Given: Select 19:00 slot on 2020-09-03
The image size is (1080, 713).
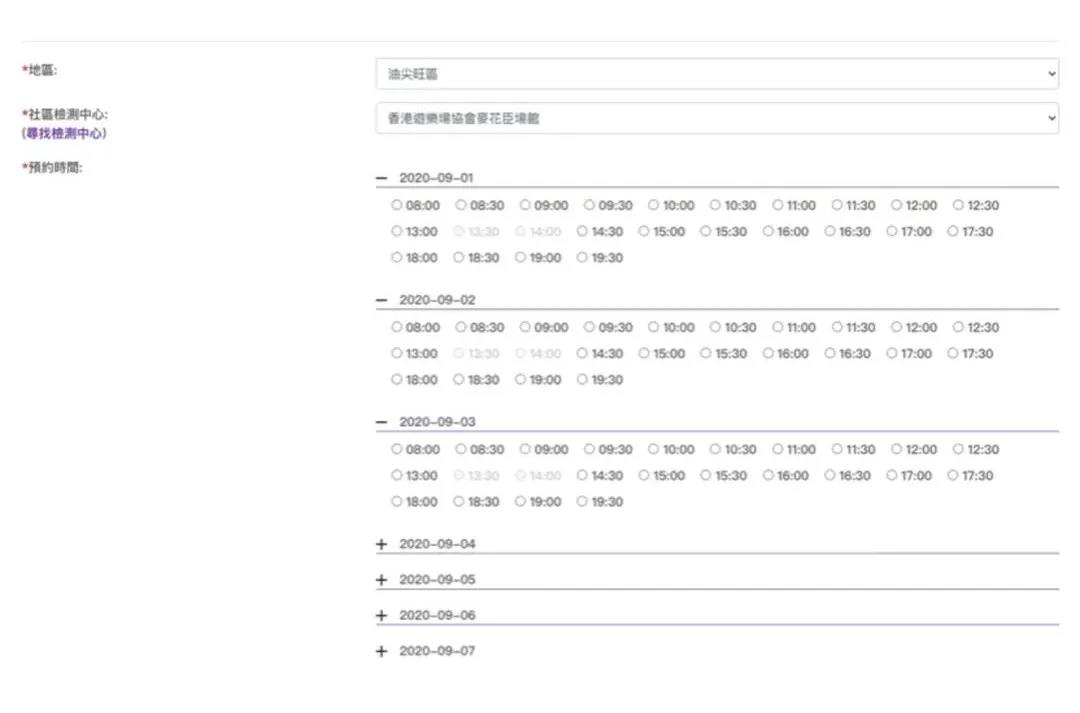Looking at the screenshot, I should click(x=521, y=501).
